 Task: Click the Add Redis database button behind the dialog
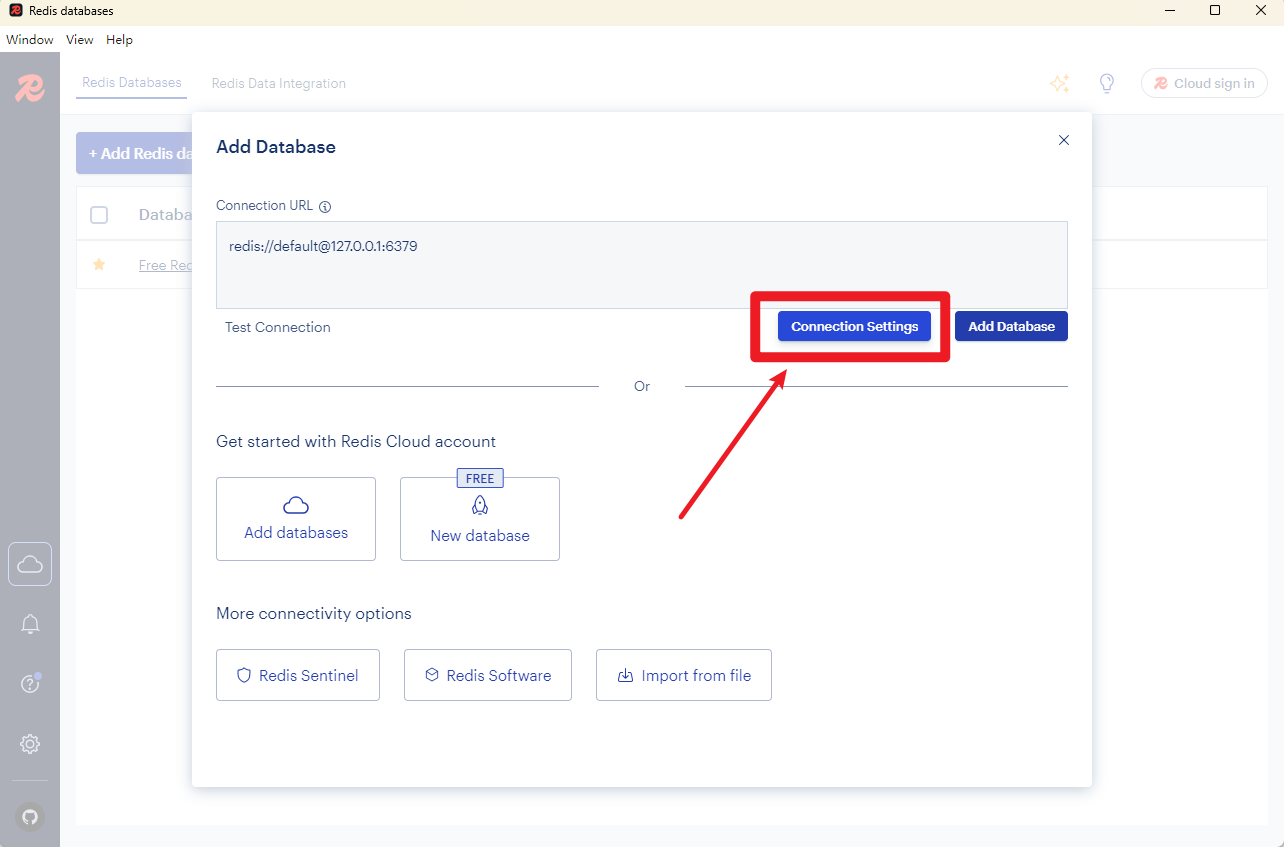click(x=134, y=153)
